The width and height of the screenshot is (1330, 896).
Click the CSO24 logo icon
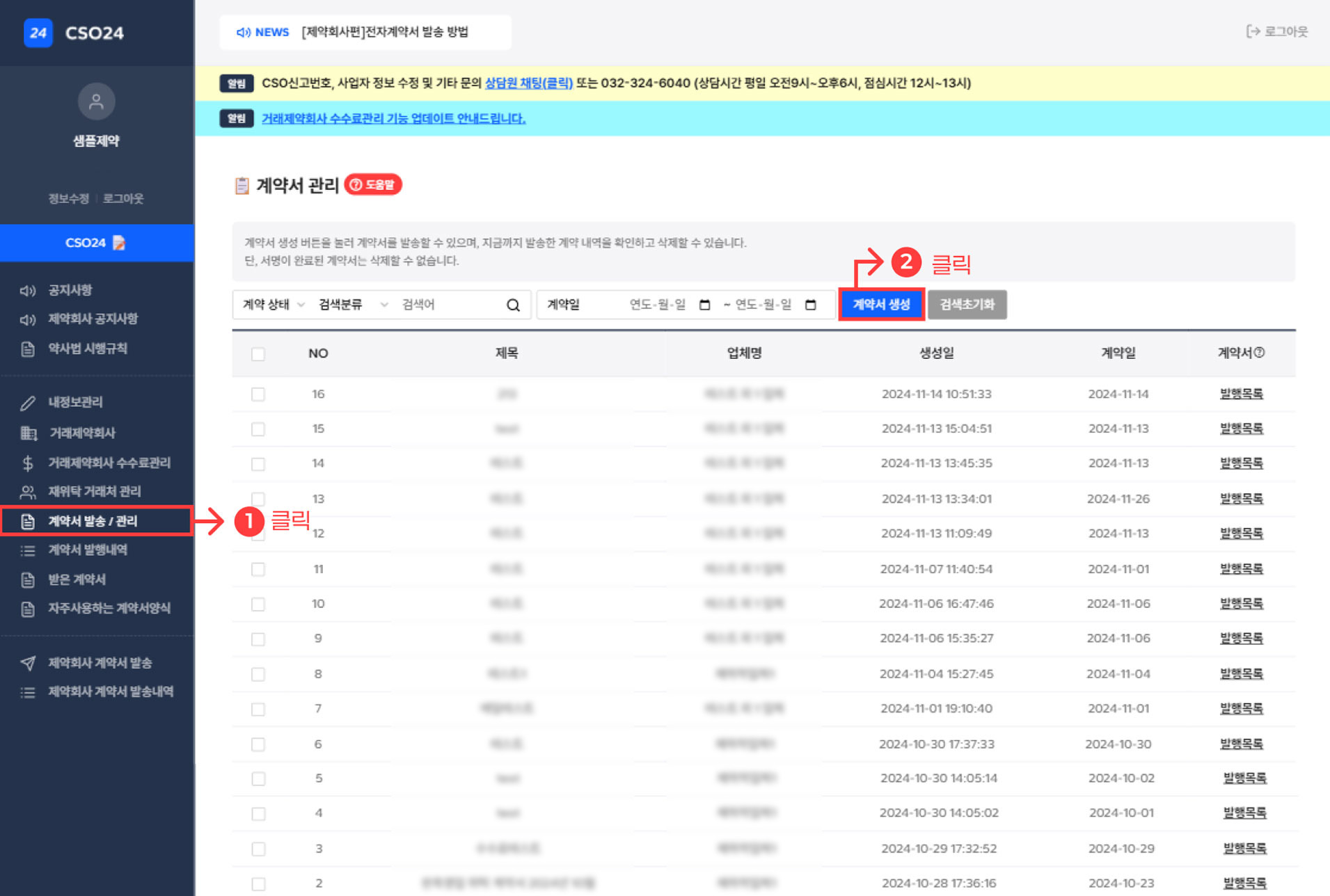pyautogui.click(x=38, y=33)
